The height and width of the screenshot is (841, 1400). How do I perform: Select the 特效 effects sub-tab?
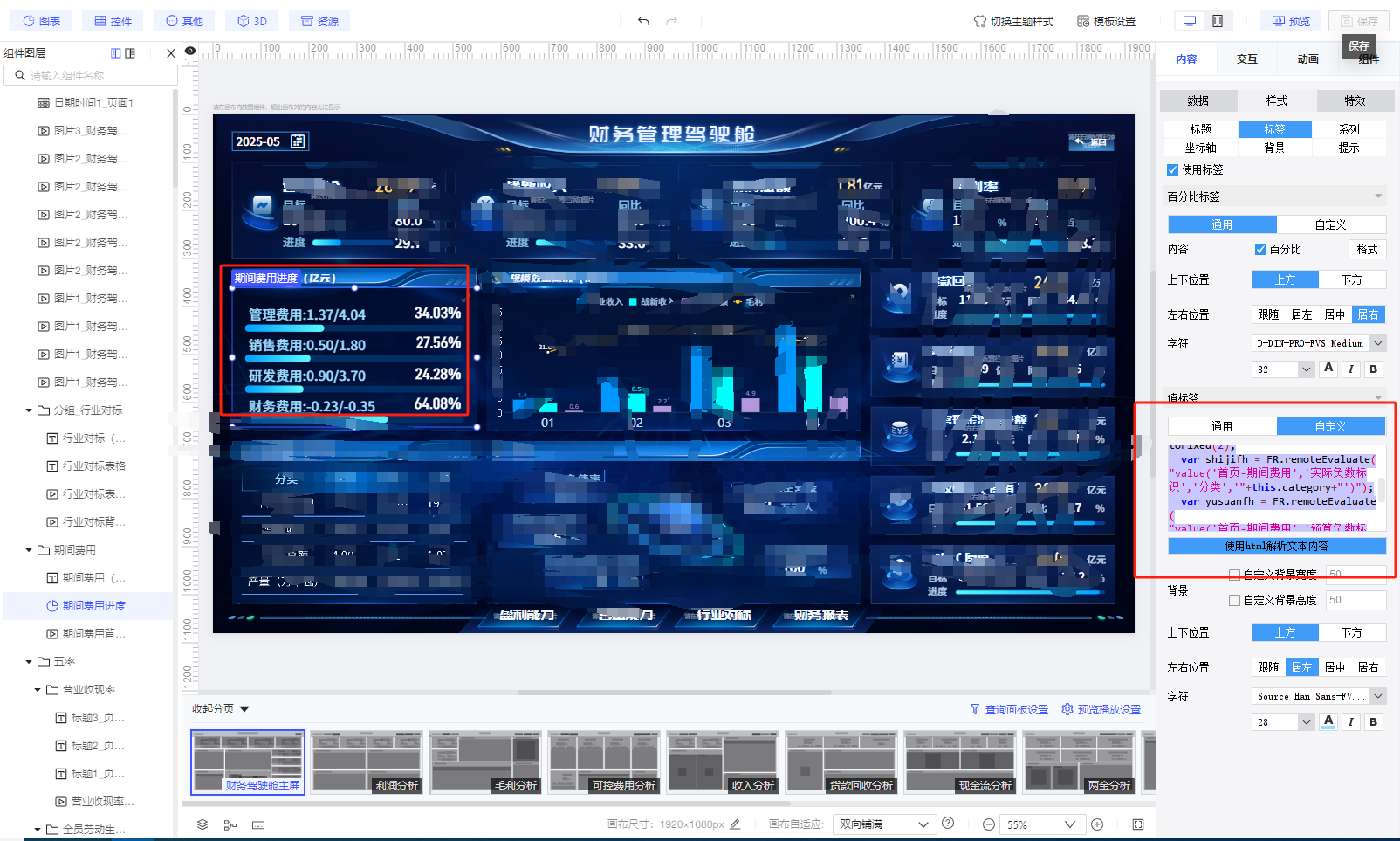coord(1355,100)
